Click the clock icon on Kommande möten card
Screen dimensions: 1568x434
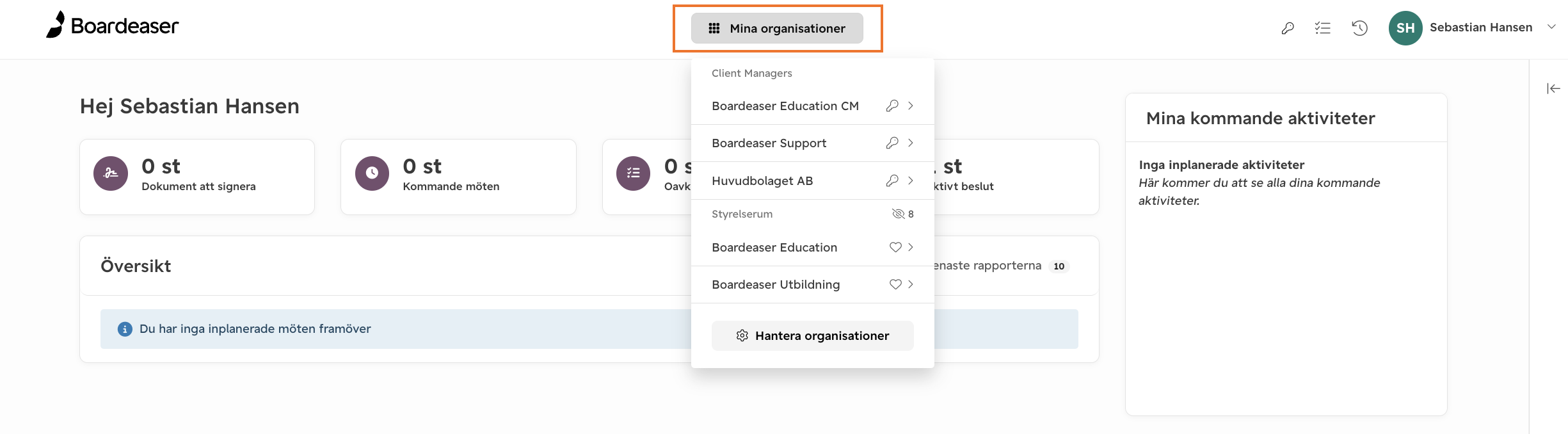pyautogui.click(x=372, y=173)
